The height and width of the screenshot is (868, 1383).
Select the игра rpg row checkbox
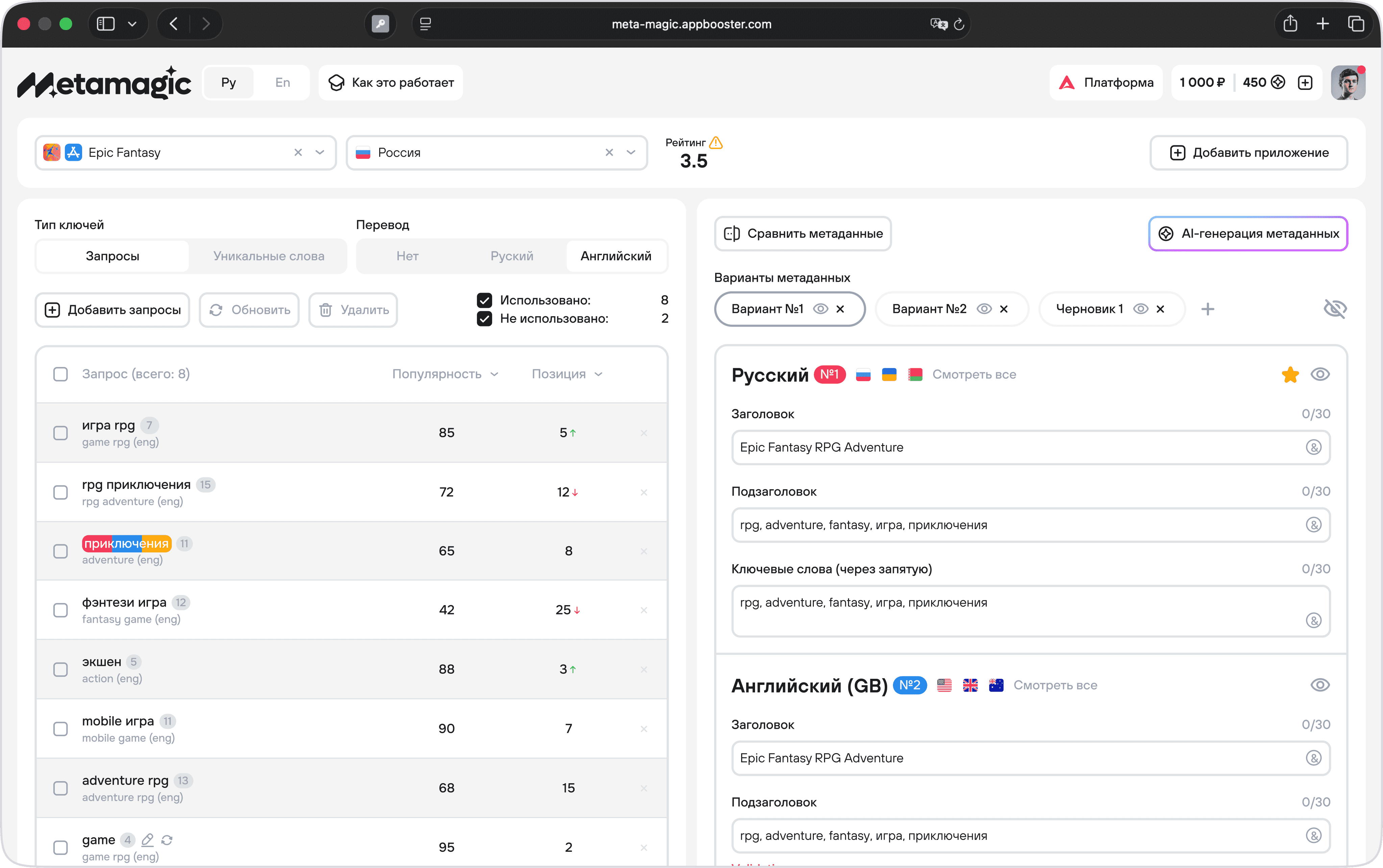60,433
